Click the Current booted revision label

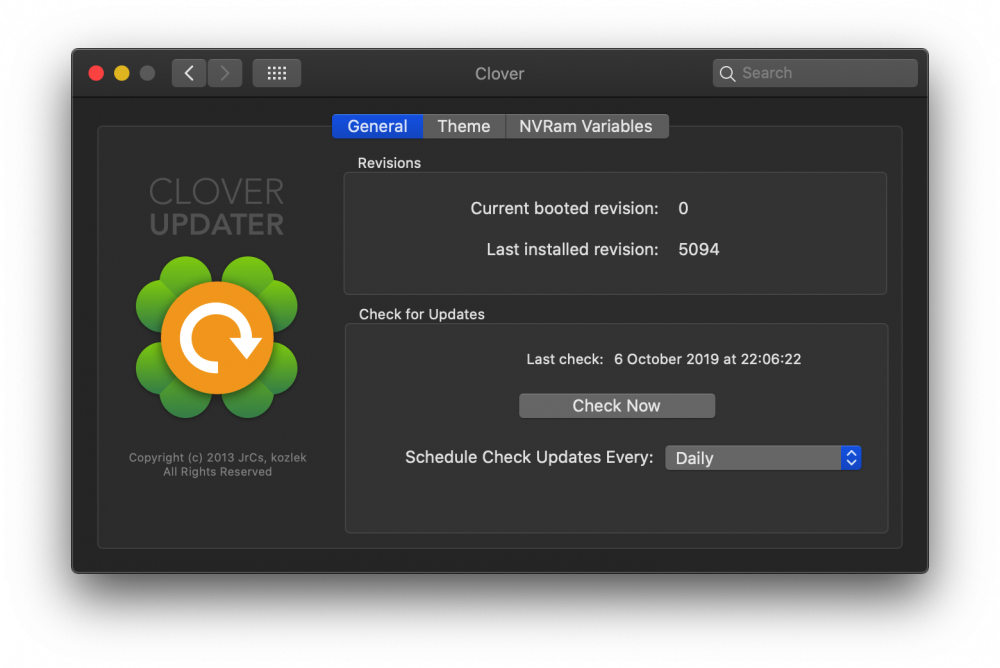coord(564,209)
